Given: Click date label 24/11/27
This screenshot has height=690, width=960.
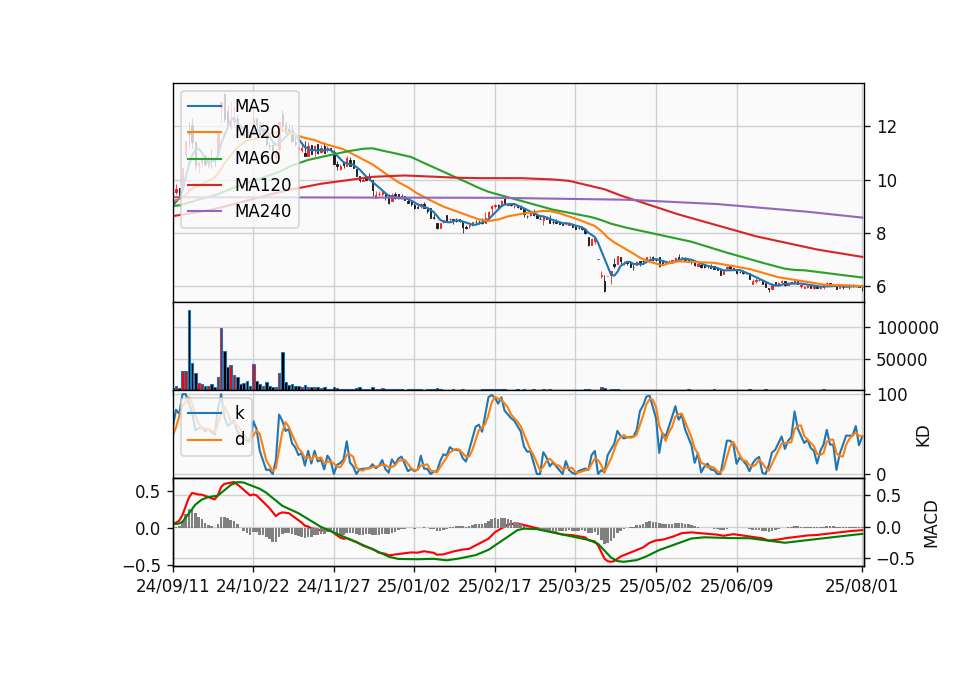Looking at the screenshot, I should pos(334,586).
